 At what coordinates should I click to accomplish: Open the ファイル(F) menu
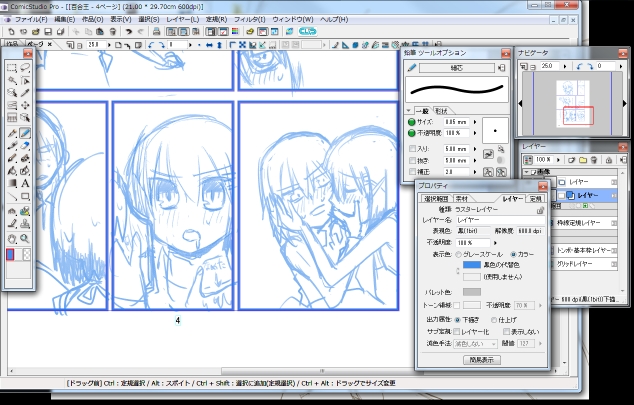point(31,19)
